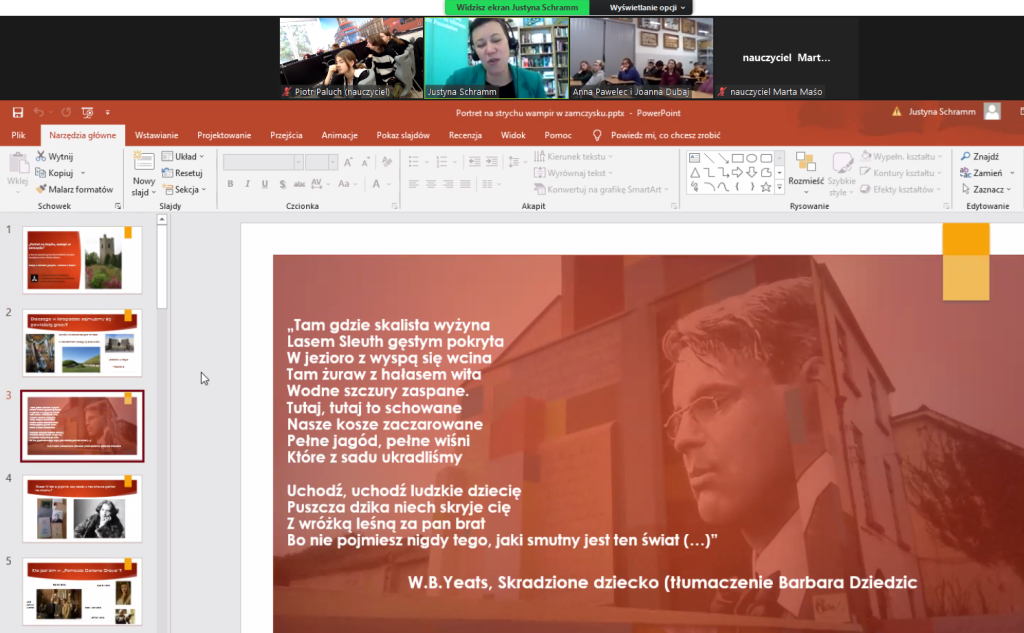Toggle italic formatting button

coord(247,184)
